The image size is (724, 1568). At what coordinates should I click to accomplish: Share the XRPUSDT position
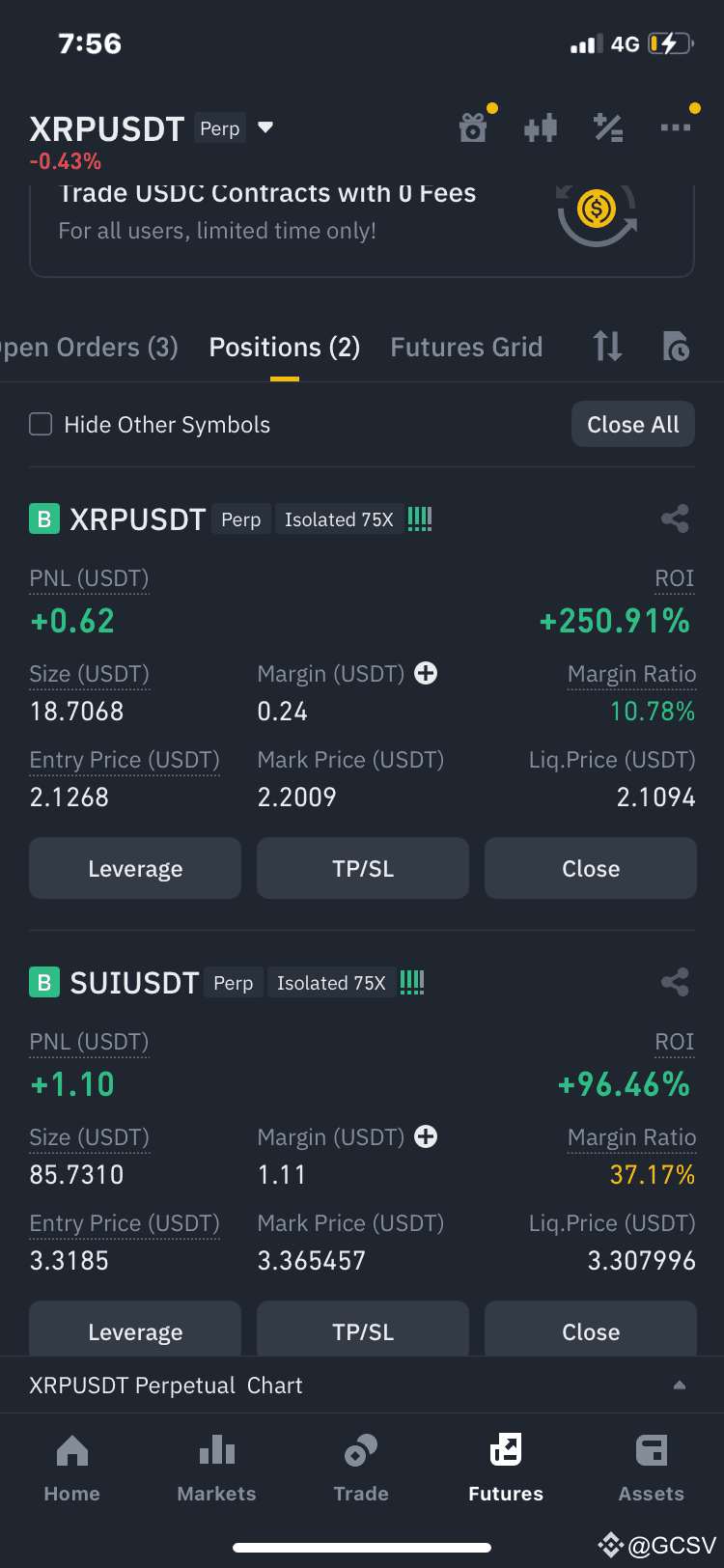coord(675,519)
